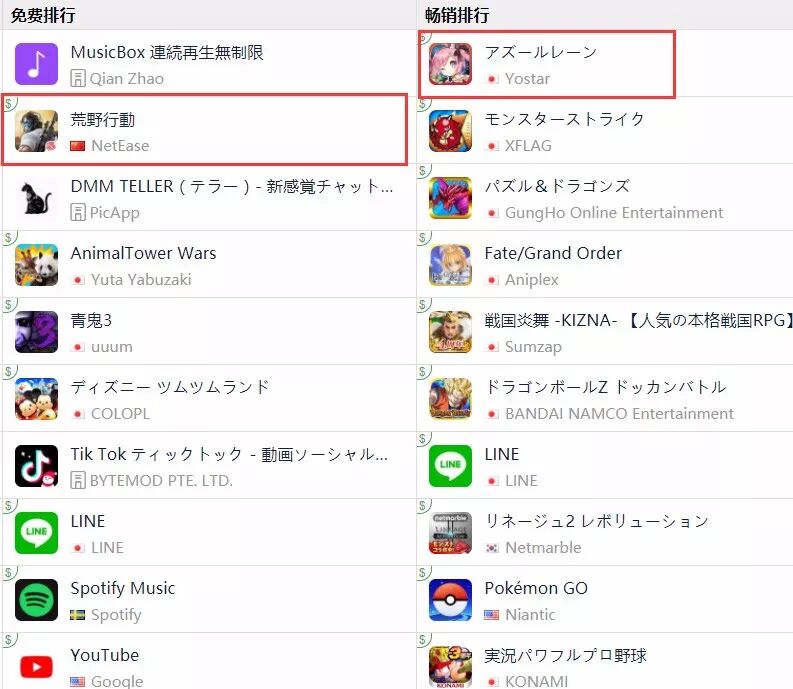Click the パズル&ドラゴンズ app title
The image size is (793, 689).
coord(557,186)
